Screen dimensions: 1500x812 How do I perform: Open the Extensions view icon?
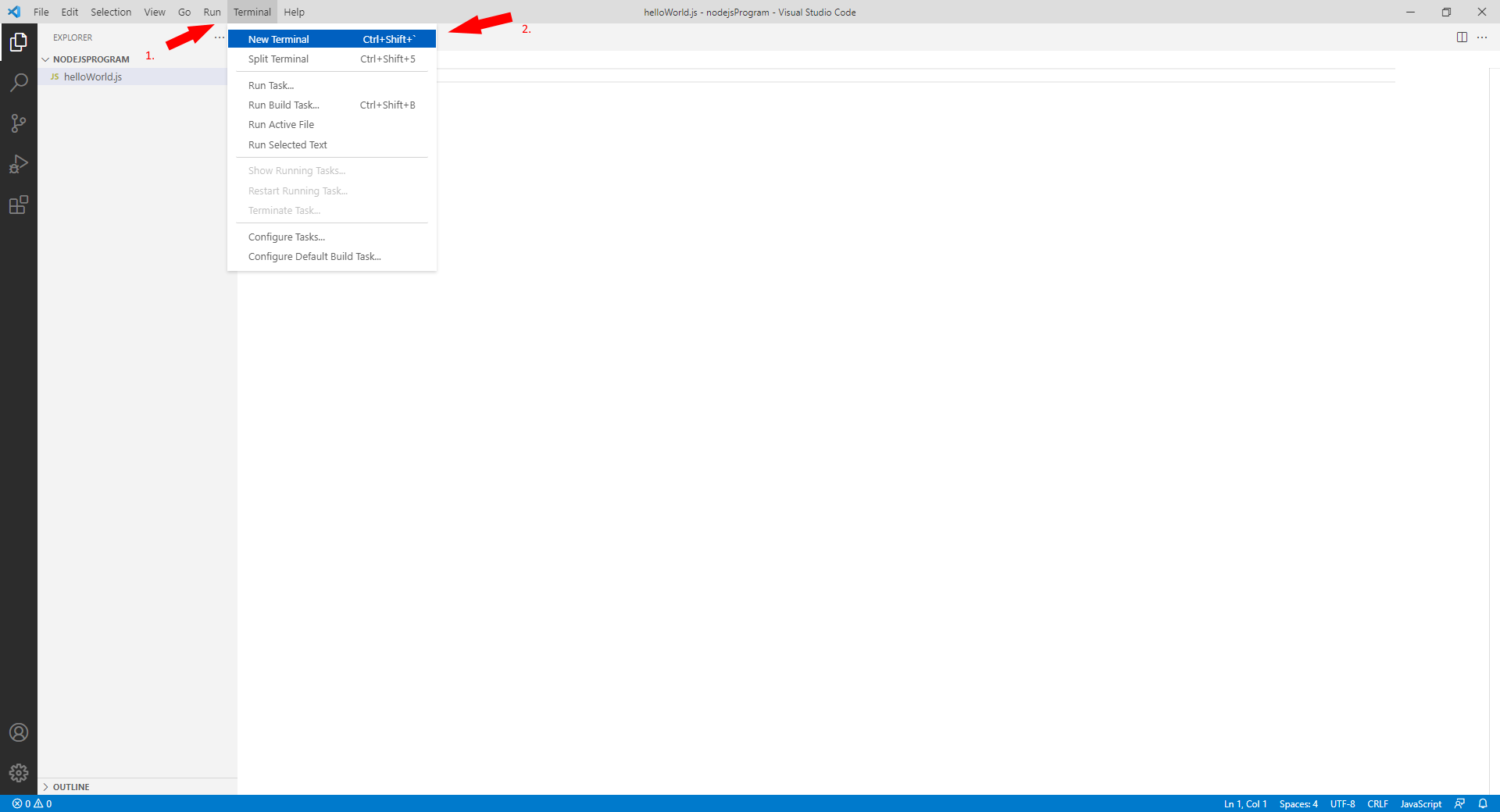(x=19, y=205)
